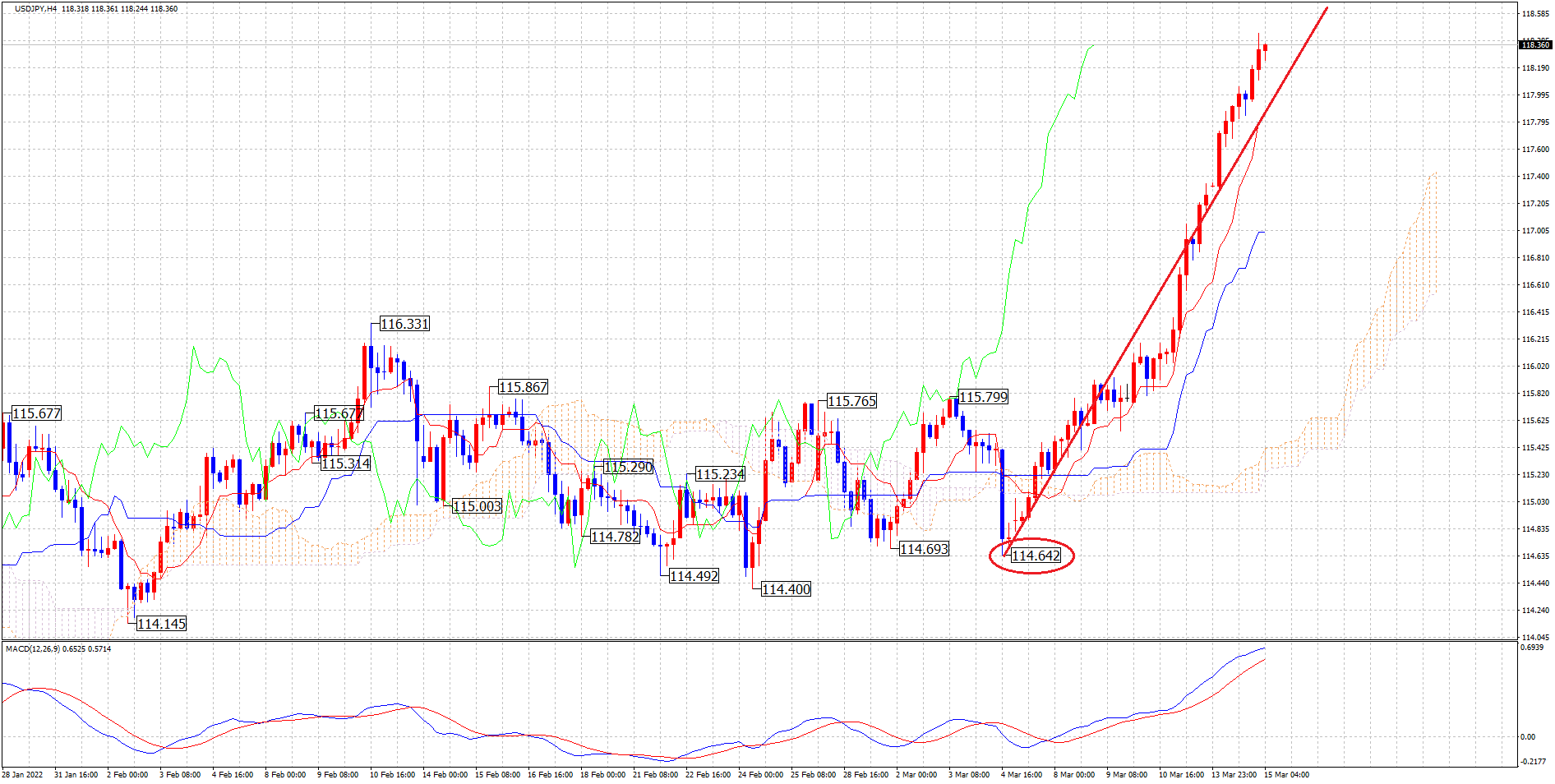Click the 115.003 price label
This screenshot has width=1555, height=784.
pyautogui.click(x=477, y=506)
